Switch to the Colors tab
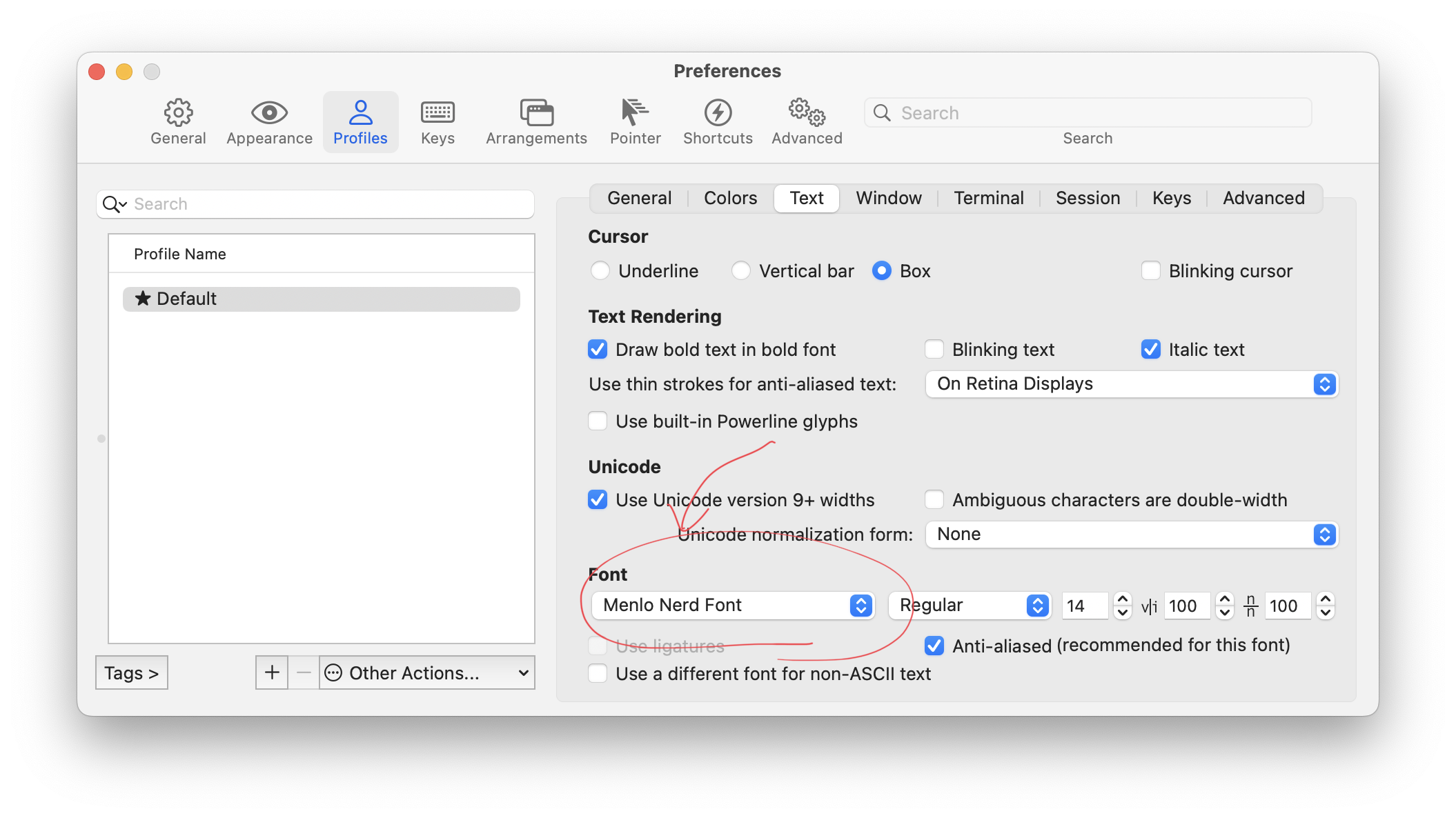 730,199
